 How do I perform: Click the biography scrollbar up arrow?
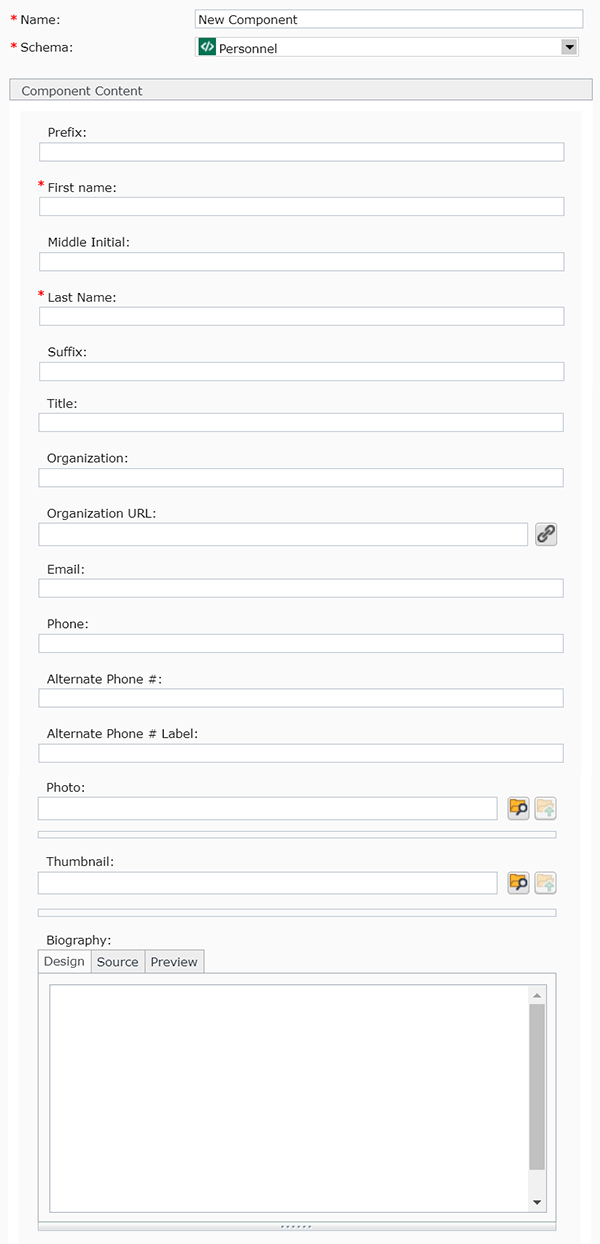pyautogui.click(x=537, y=996)
